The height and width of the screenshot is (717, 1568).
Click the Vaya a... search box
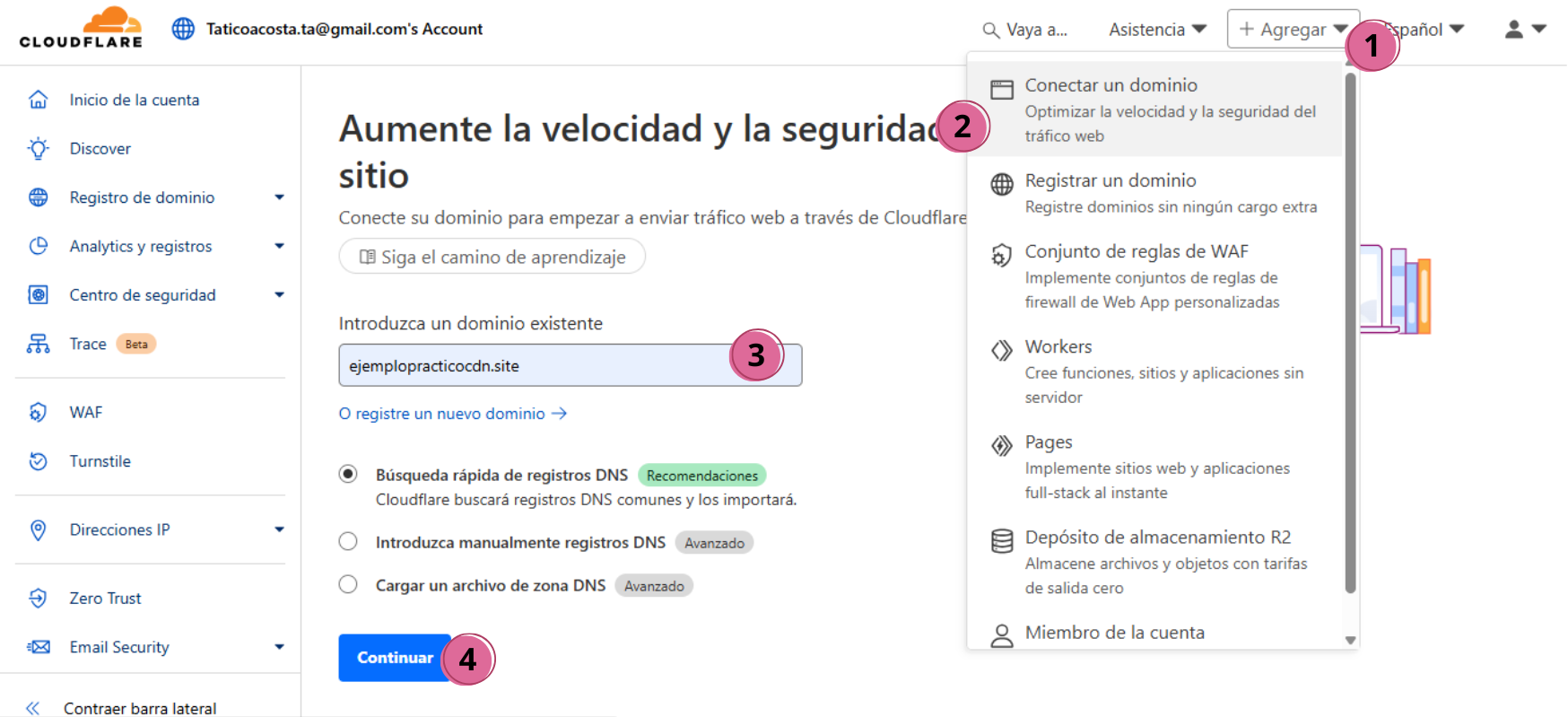tap(1025, 30)
